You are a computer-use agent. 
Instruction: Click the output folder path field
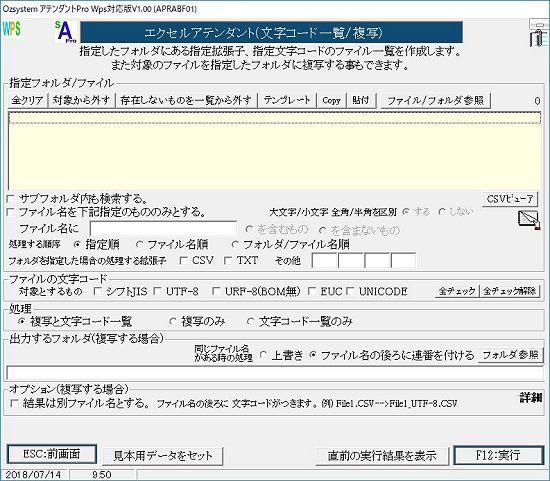point(275,373)
